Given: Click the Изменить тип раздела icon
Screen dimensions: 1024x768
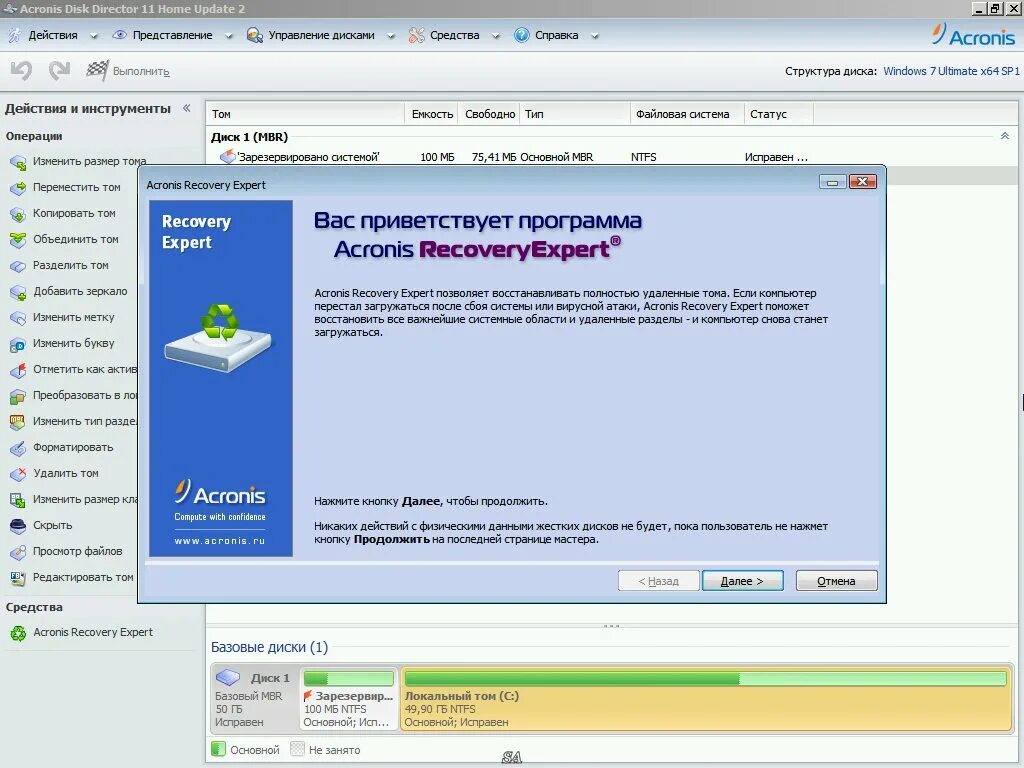Looking at the screenshot, I should tap(18, 422).
